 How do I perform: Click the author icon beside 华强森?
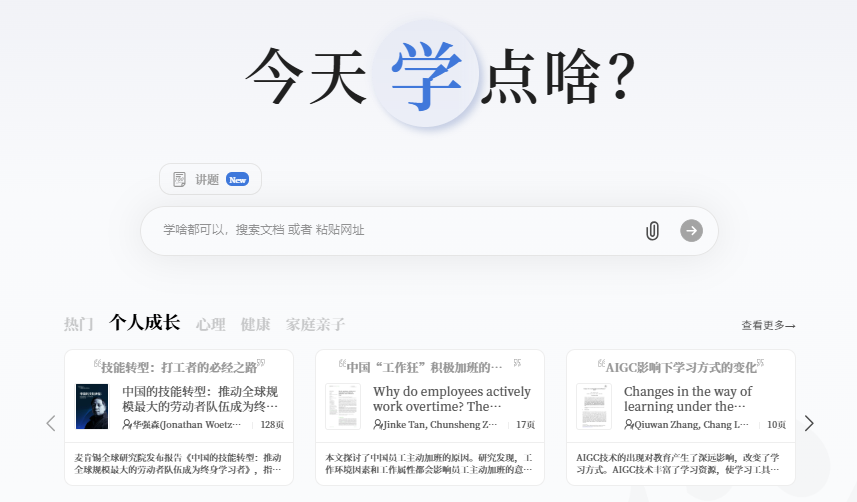(127, 424)
